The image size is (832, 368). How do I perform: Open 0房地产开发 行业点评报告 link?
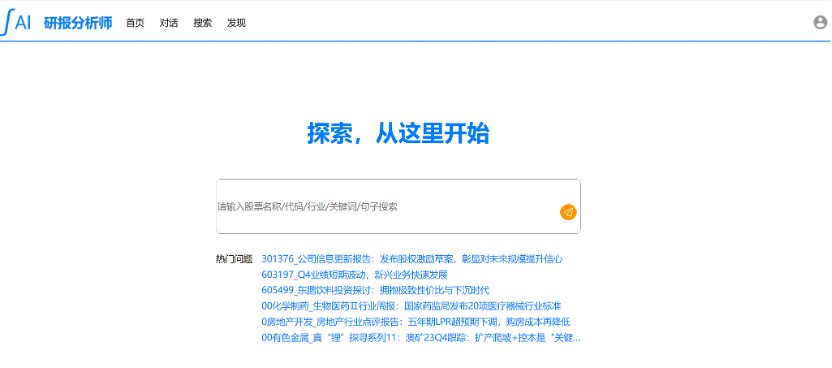pos(416,322)
